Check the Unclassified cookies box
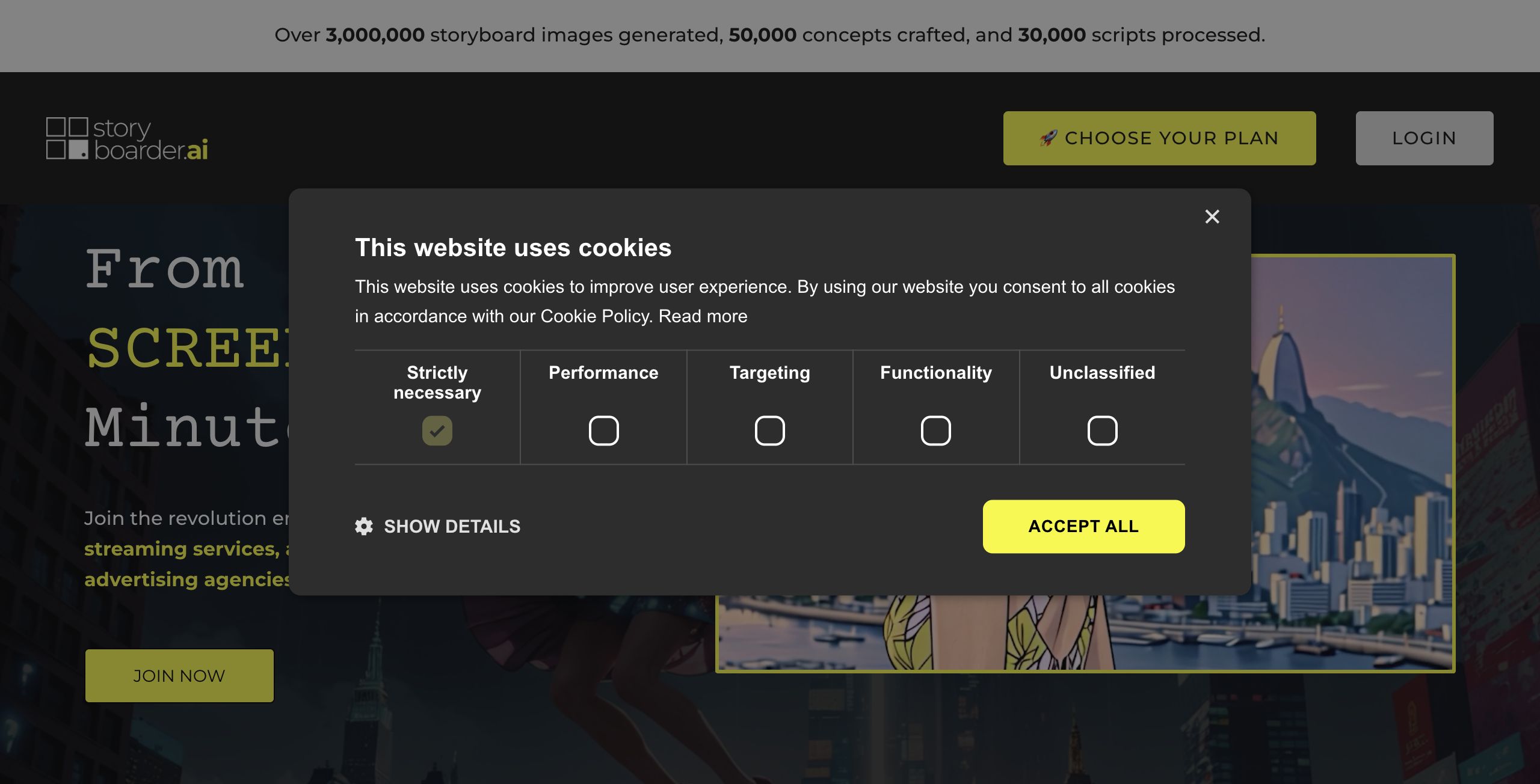Viewport: 1540px width, 784px height. (1102, 430)
